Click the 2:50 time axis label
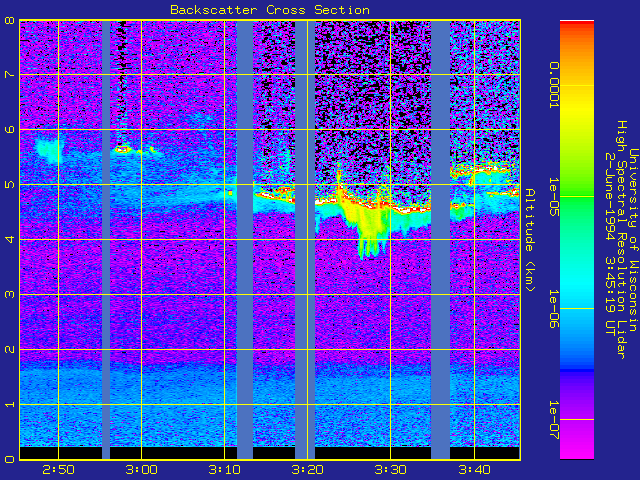The width and height of the screenshot is (640, 480). tap(58, 470)
